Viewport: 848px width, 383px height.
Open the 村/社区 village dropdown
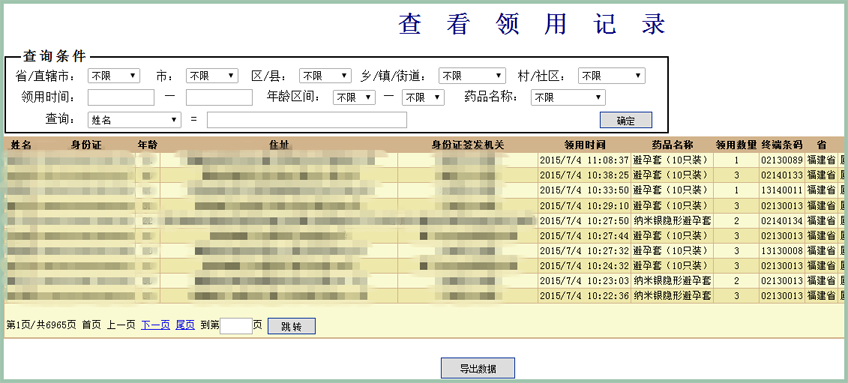(612, 76)
